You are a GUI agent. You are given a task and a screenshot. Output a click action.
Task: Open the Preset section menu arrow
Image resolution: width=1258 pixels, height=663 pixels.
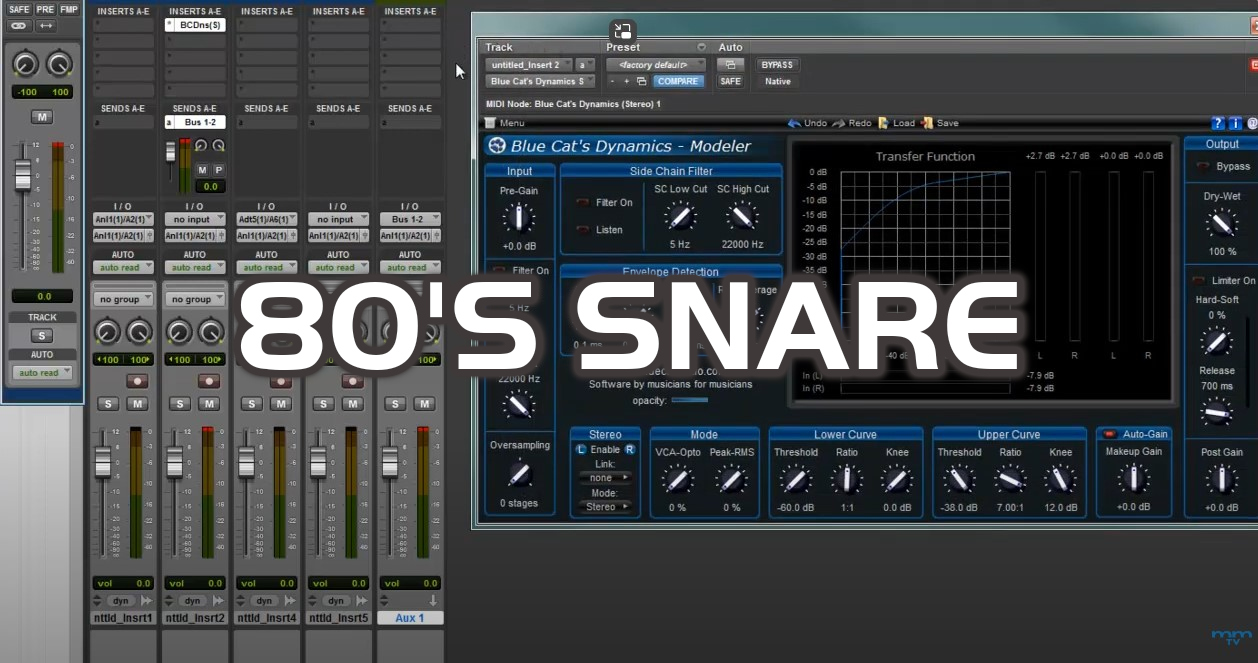(701, 47)
